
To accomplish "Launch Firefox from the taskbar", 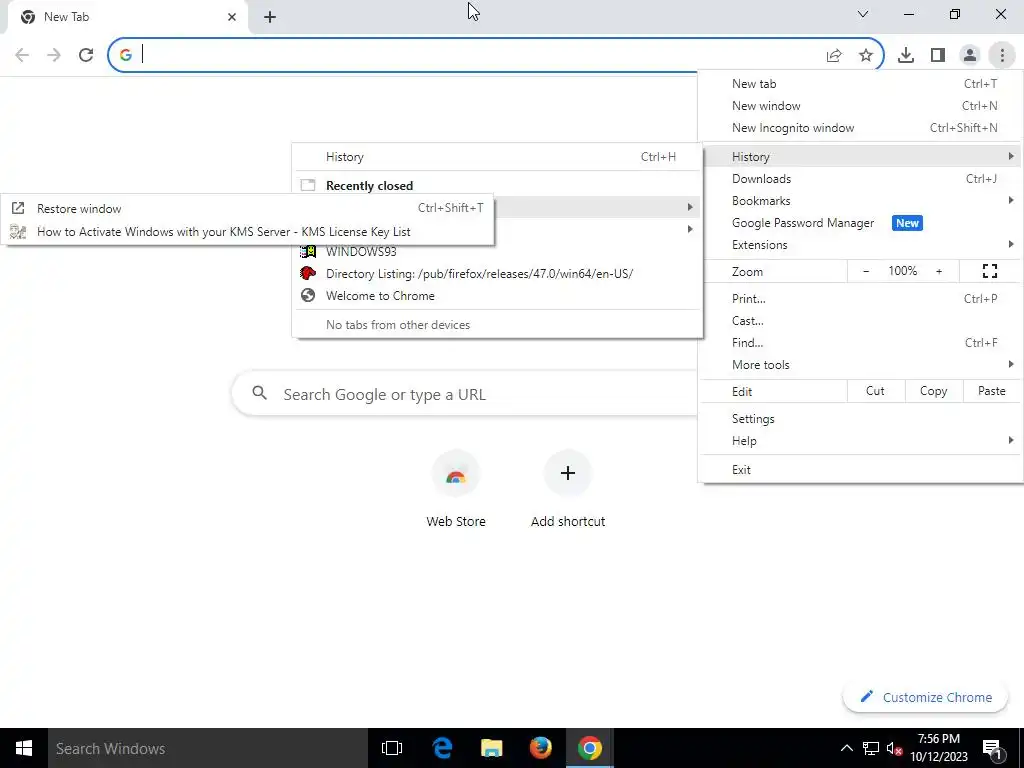I will 540,748.
